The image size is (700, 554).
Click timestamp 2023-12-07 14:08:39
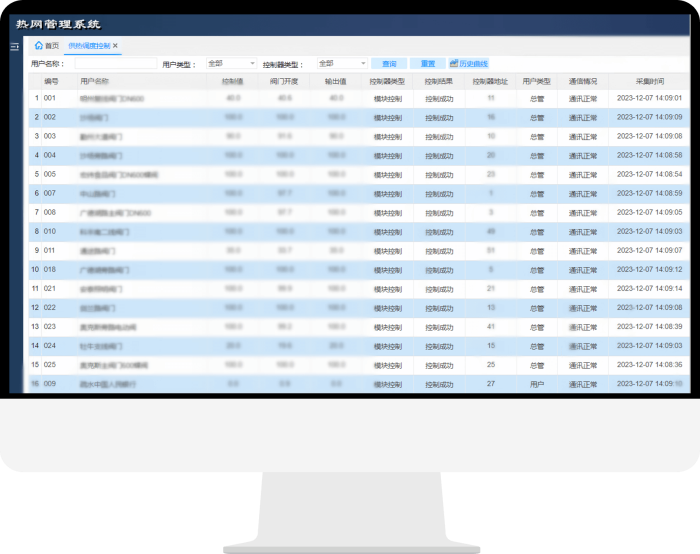[x=649, y=326]
